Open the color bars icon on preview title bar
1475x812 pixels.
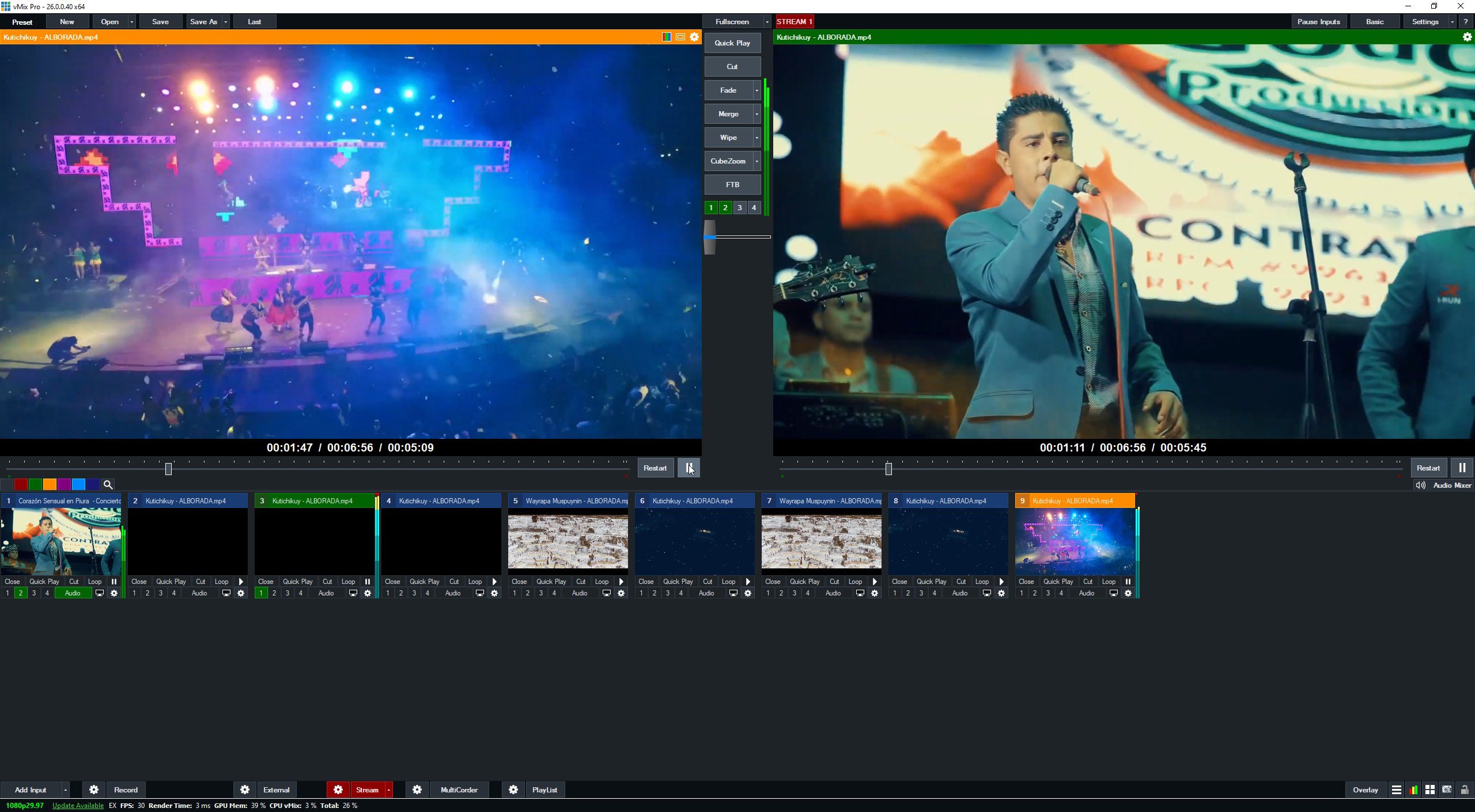click(667, 37)
